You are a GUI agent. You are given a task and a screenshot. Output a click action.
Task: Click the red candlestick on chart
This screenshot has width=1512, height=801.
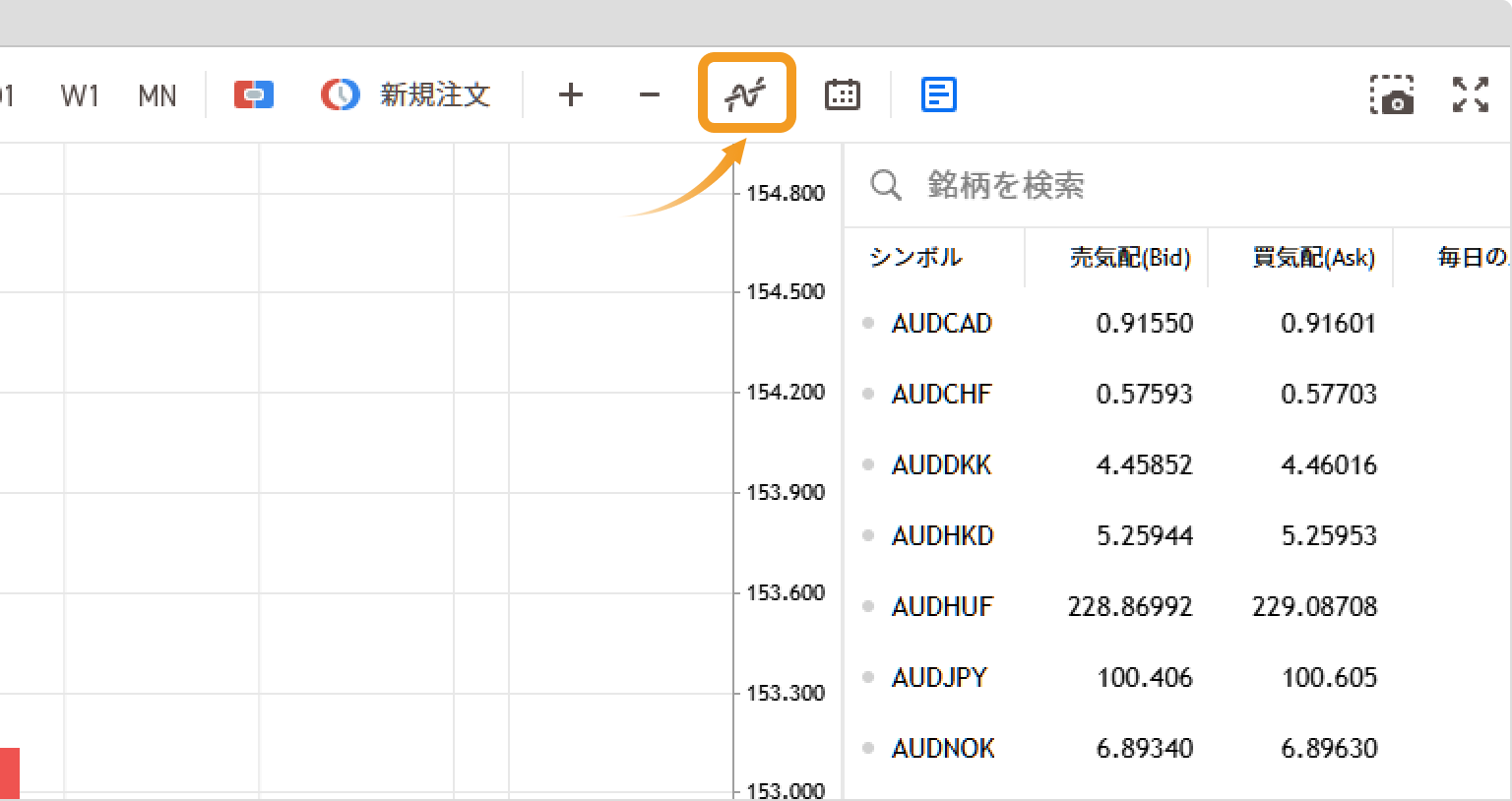tap(10, 773)
